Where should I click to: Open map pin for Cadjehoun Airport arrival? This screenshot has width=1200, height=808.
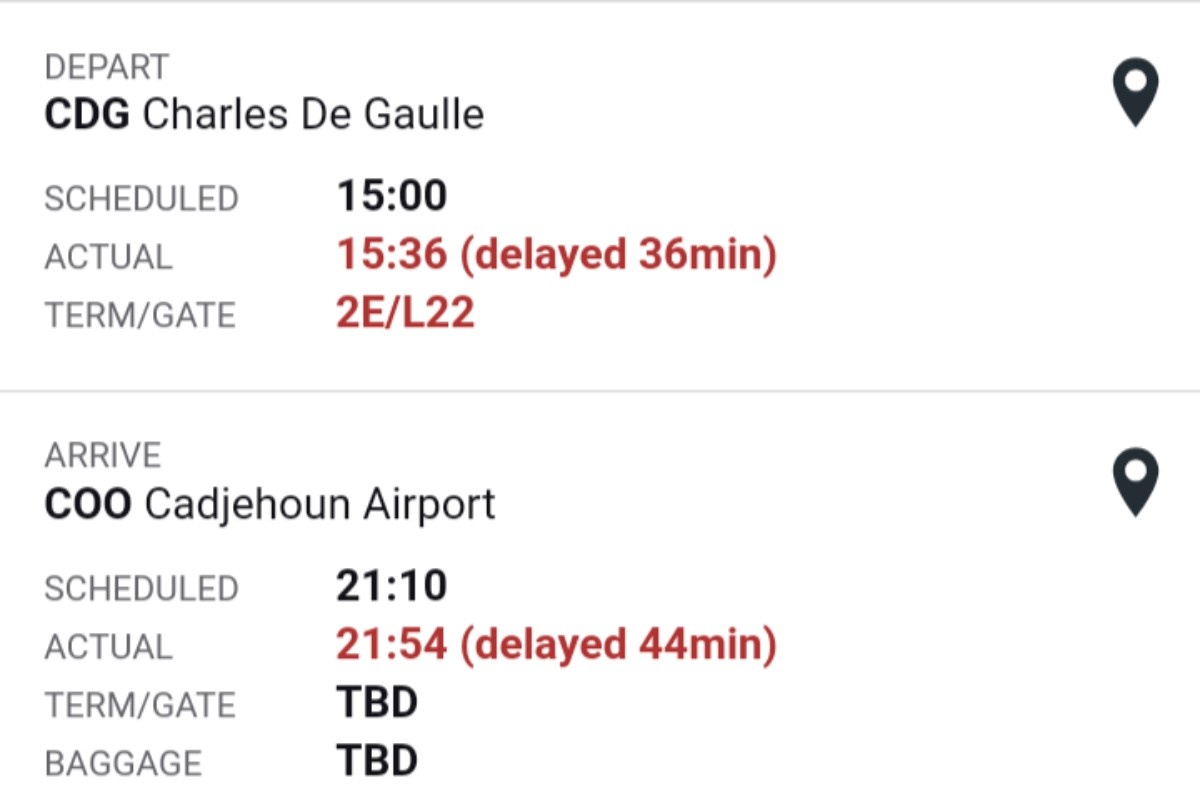pos(1135,481)
